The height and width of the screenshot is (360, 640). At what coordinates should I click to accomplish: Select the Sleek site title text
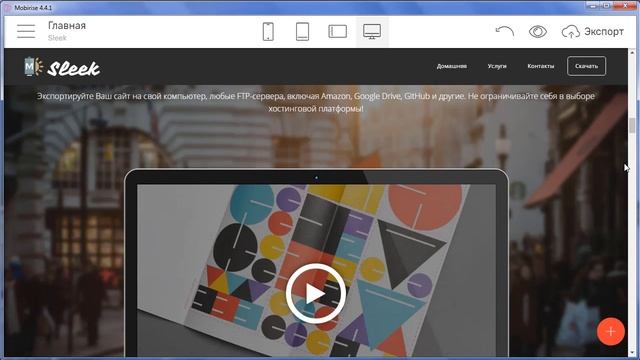point(73,69)
